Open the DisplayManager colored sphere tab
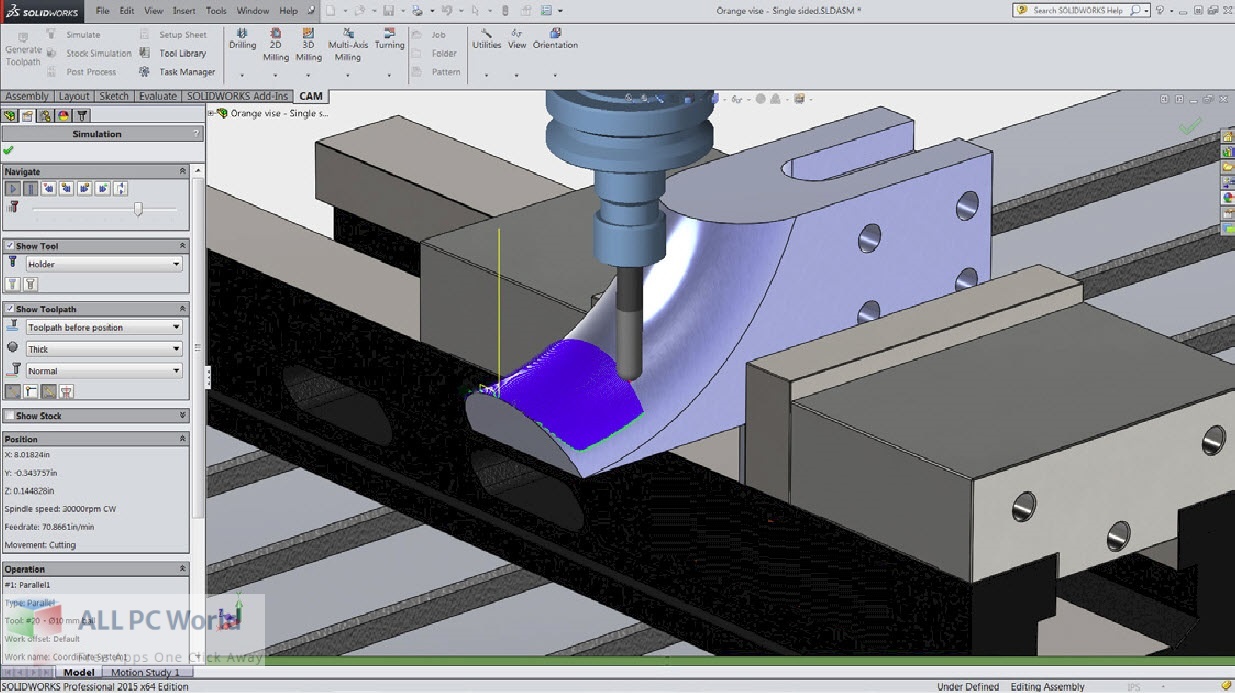 pyautogui.click(x=64, y=116)
